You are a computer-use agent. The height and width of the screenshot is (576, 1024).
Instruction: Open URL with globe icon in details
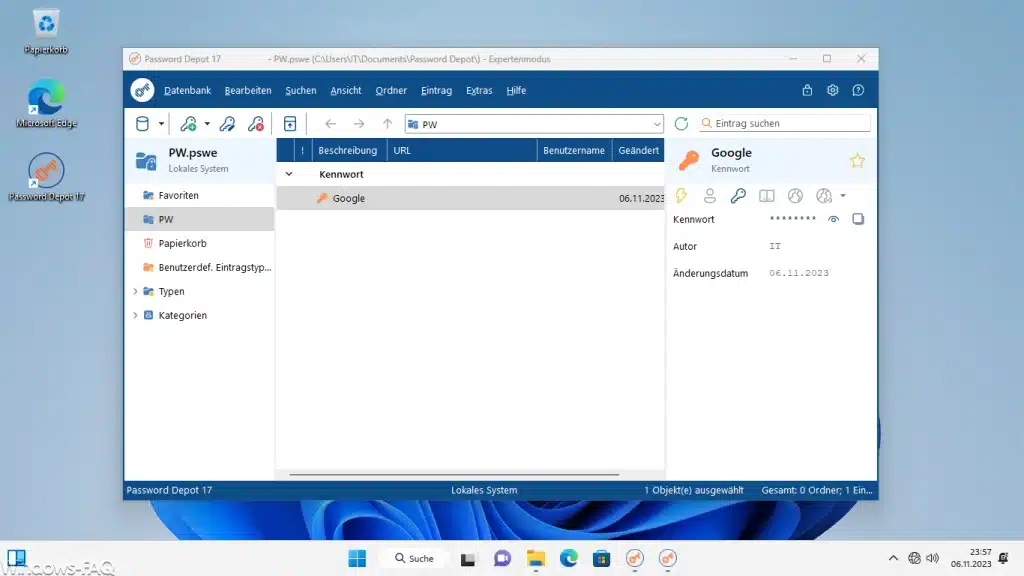[795, 195]
